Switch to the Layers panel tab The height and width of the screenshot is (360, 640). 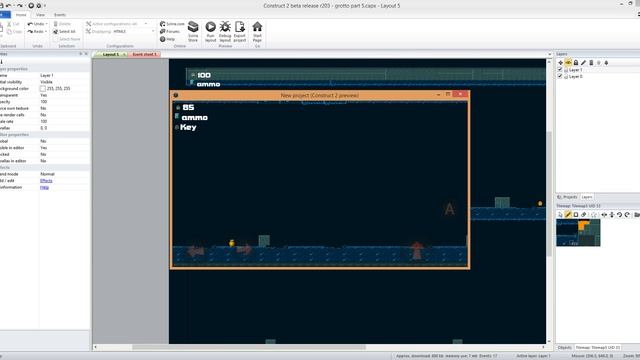click(x=587, y=197)
